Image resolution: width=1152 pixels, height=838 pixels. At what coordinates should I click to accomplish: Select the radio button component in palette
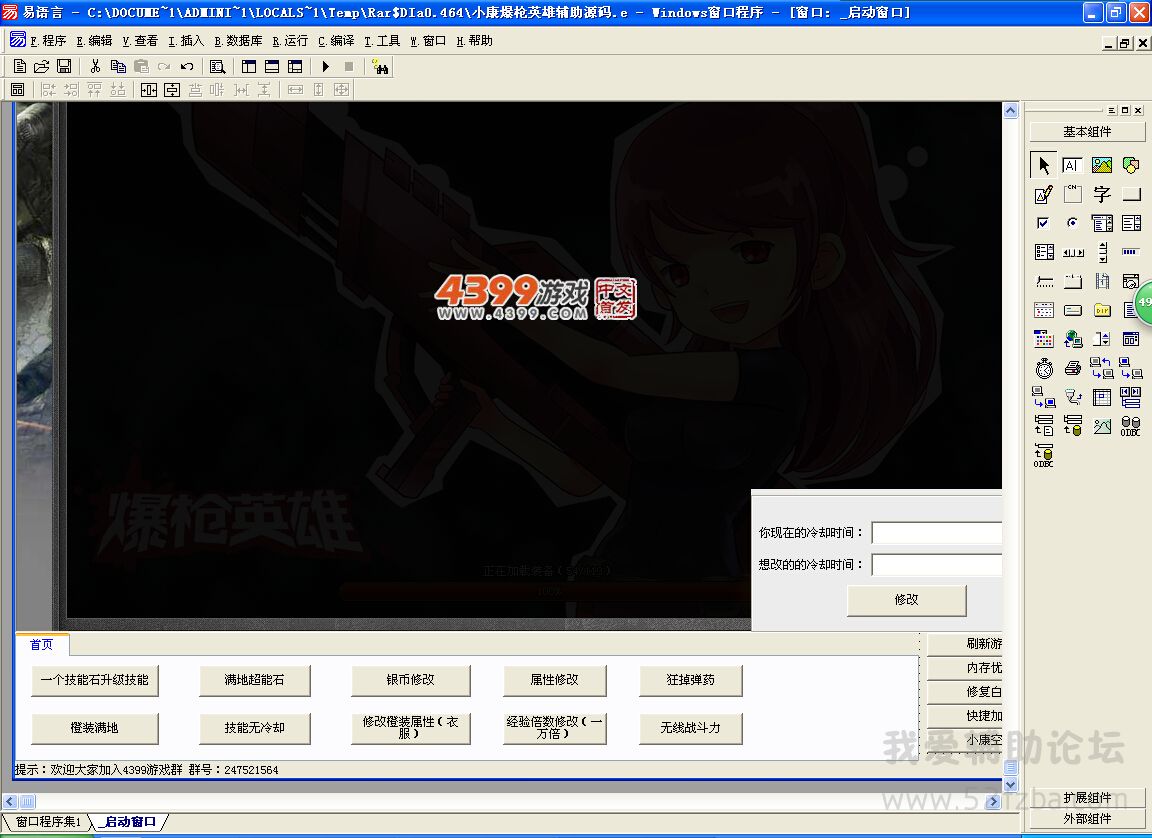pyautogui.click(x=1072, y=223)
